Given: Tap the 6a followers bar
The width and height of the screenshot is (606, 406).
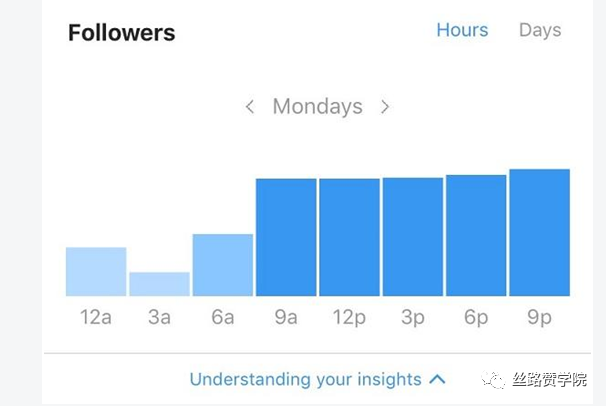Looking at the screenshot, I should click(x=222, y=265).
